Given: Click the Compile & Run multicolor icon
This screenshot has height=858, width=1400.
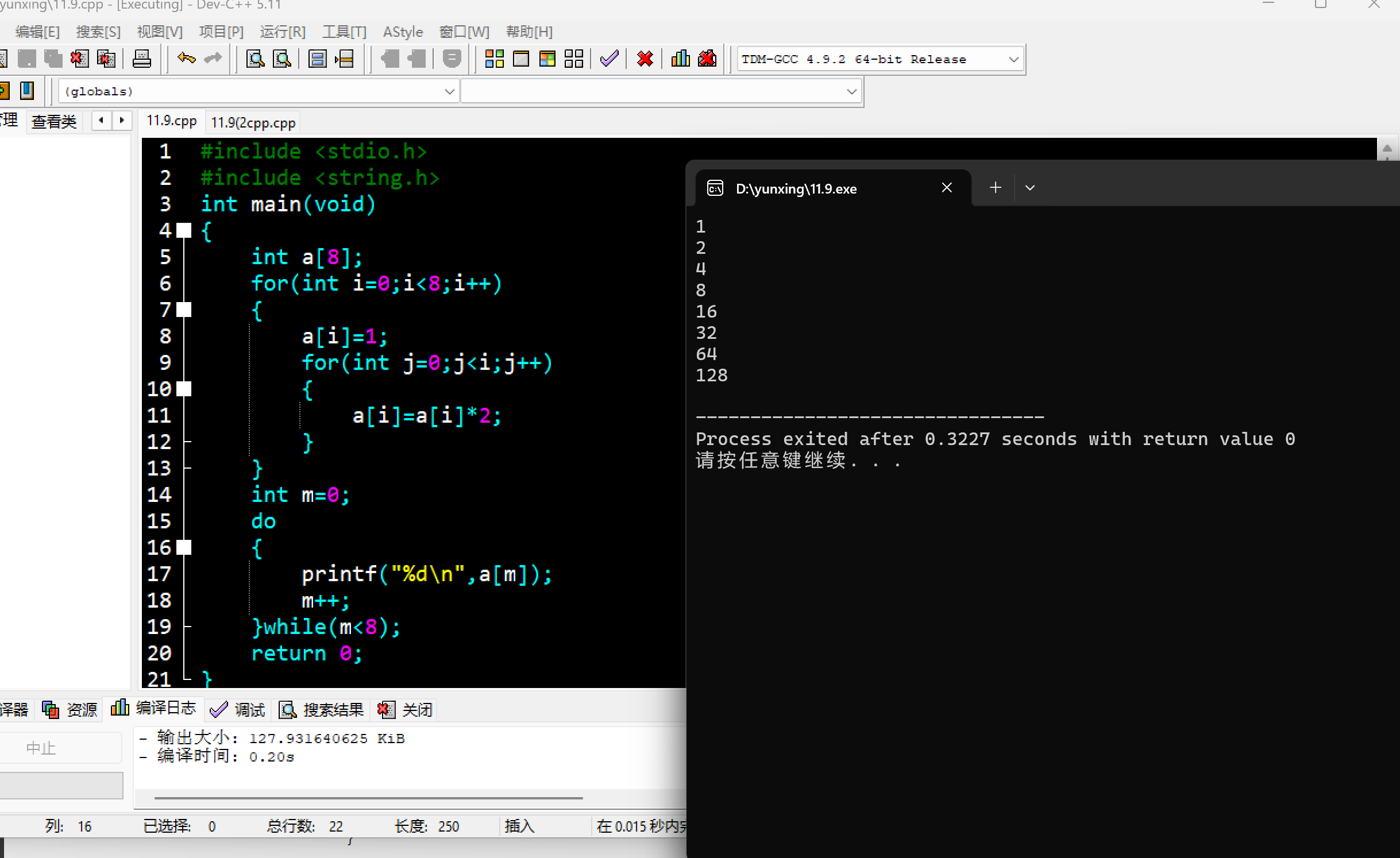Looking at the screenshot, I should click(x=547, y=59).
